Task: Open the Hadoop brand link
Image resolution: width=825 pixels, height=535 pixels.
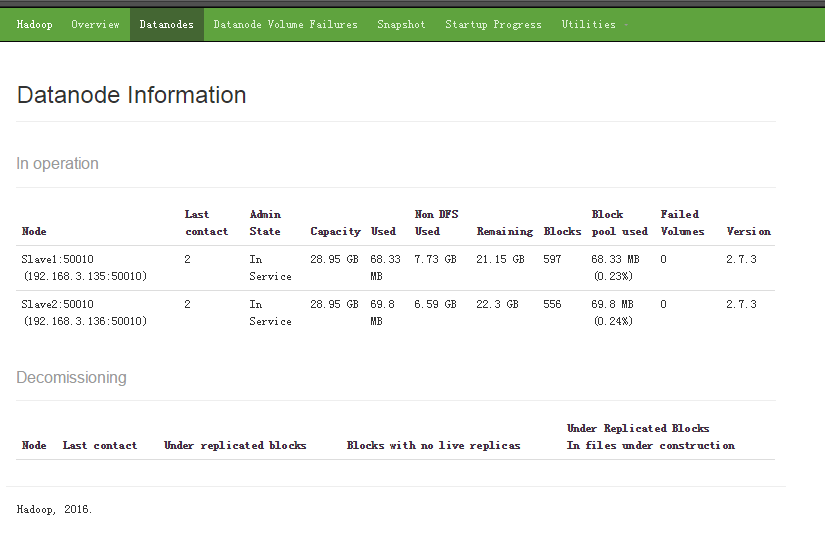Action: (34, 24)
